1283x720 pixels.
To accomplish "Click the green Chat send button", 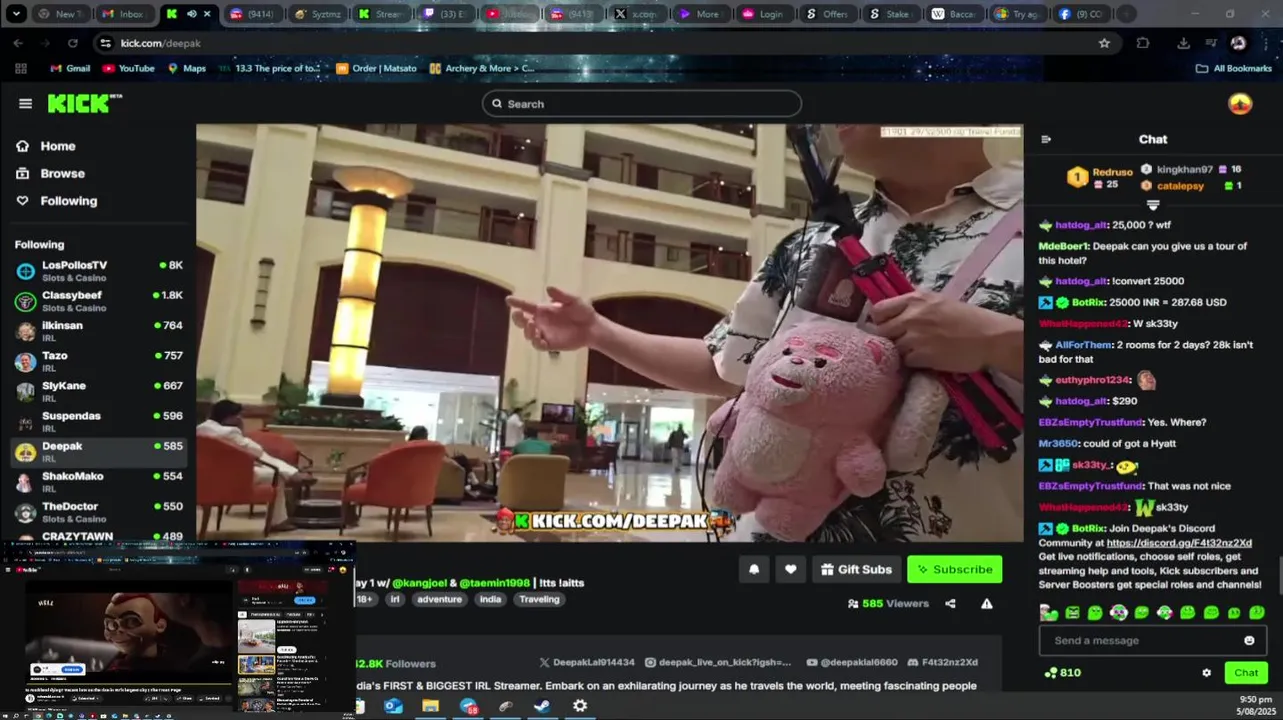I will coord(1246,673).
